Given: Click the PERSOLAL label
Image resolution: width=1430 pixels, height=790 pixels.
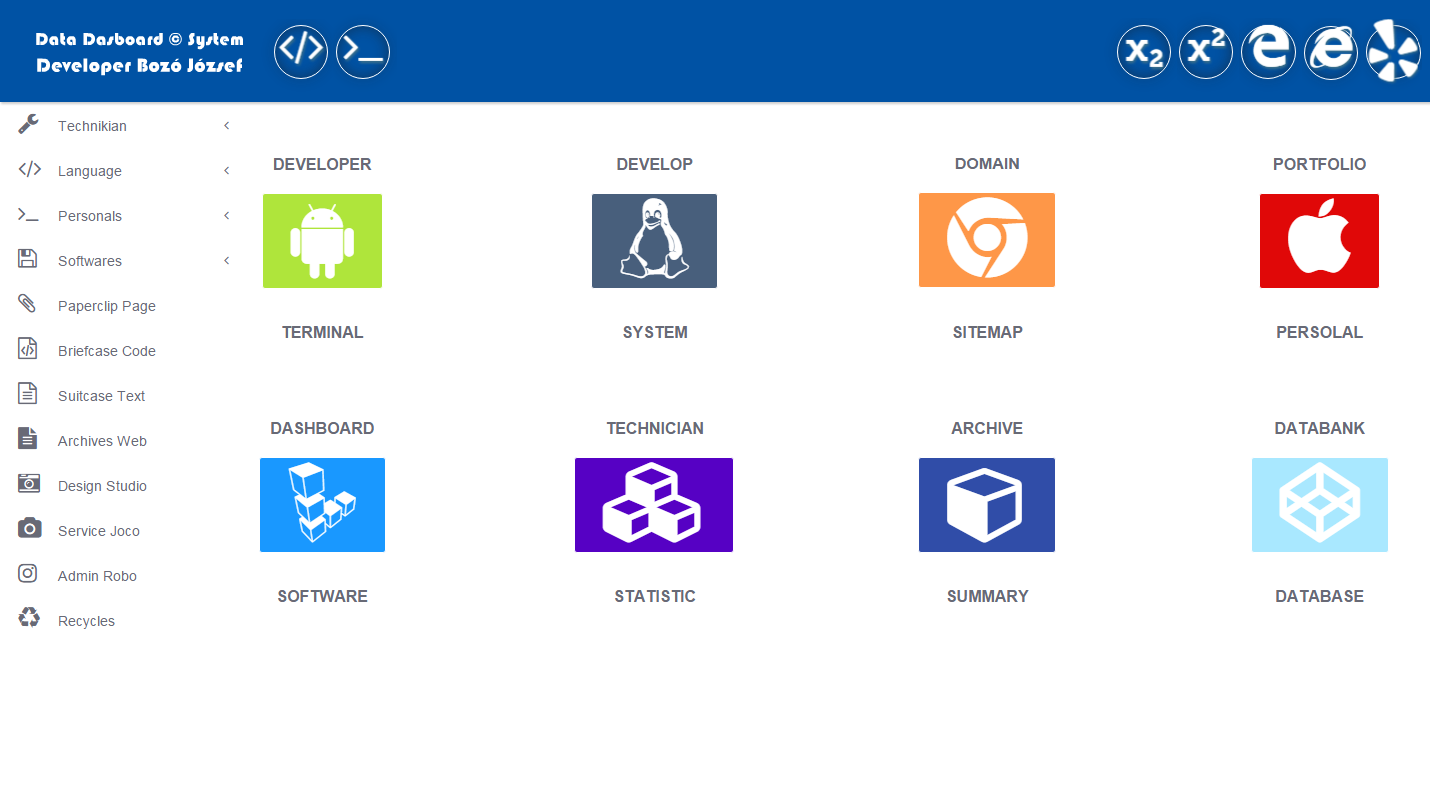Looking at the screenshot, I should click(x=1319, y=332).
